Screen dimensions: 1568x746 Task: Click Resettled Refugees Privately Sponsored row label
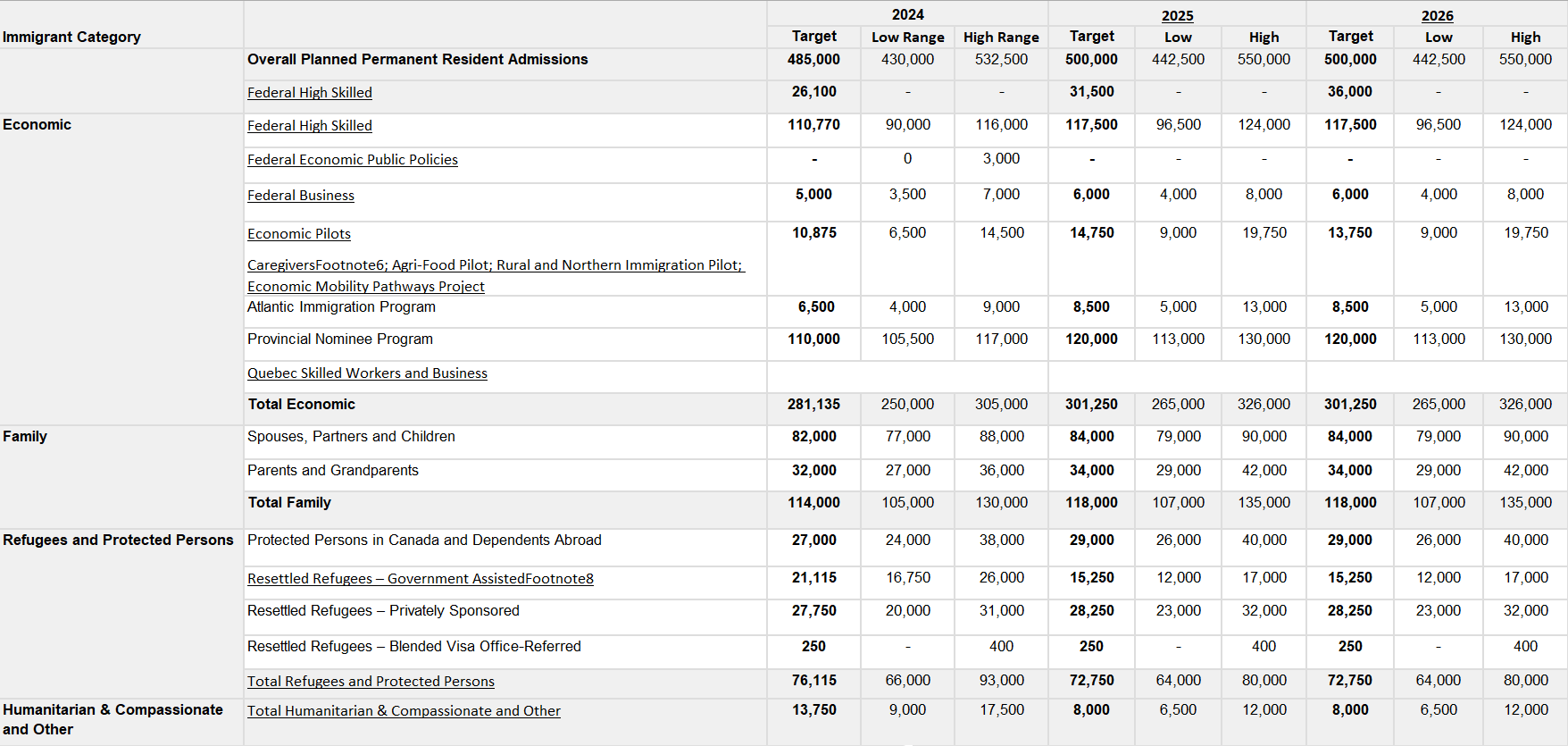383,611
